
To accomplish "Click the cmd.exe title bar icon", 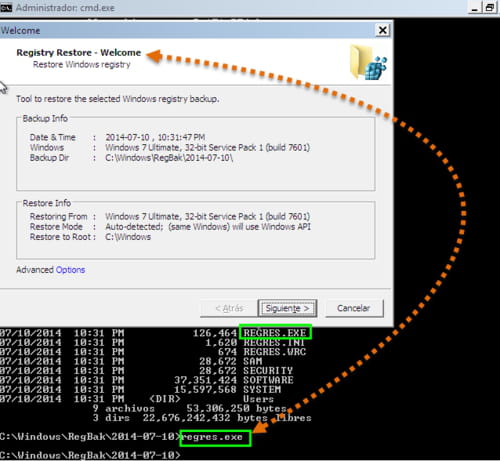I will pos(6,7).
